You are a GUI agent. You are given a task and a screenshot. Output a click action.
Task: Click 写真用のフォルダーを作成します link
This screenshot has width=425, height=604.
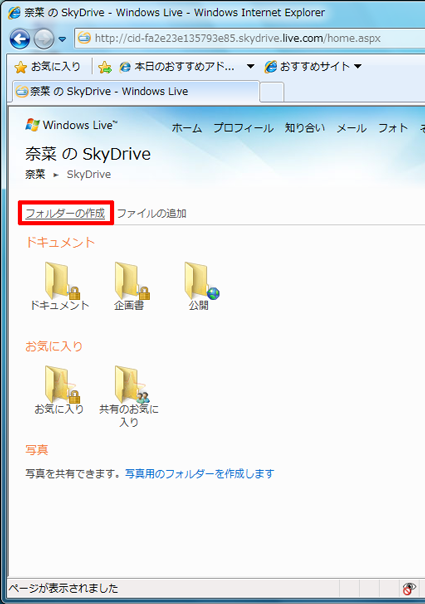point(200,473)
